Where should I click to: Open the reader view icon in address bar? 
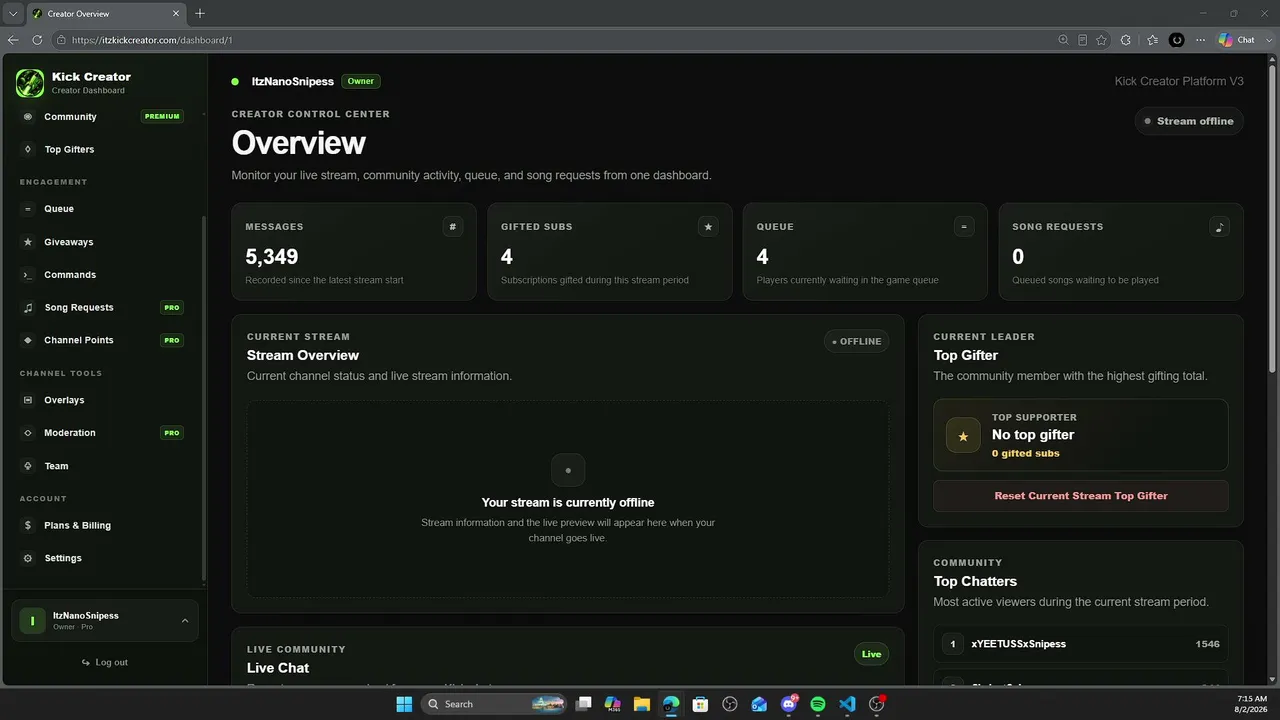[1082, 40]
